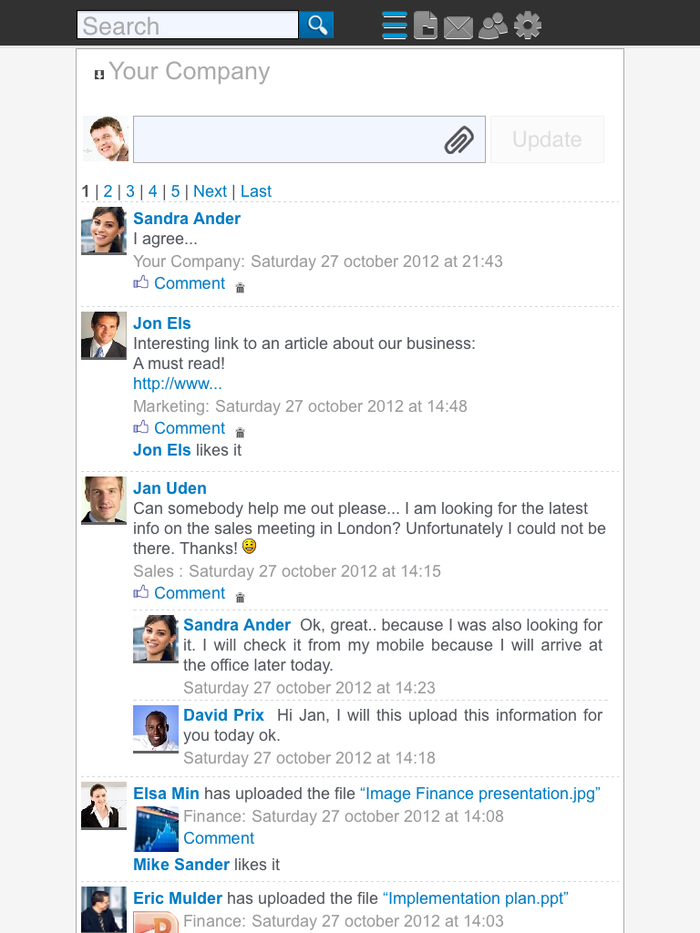Jump to the Last page
The width and height of the screenshot is (700, 933).
pyautogui.click(x=256, y=191)
